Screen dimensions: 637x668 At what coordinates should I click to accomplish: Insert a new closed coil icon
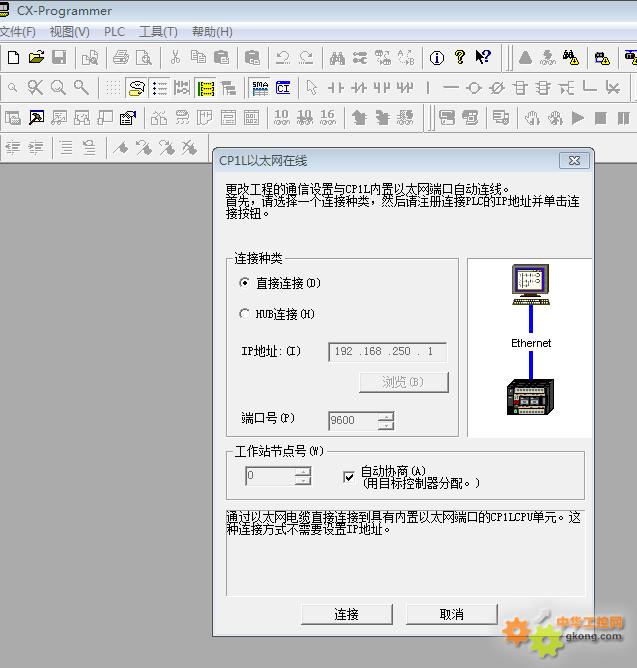coord(497,88)
